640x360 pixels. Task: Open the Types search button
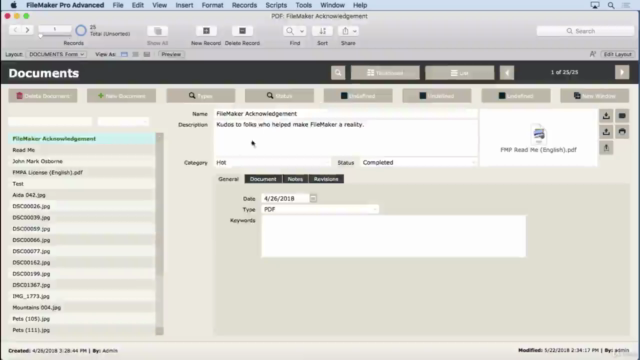pos(200,96)
